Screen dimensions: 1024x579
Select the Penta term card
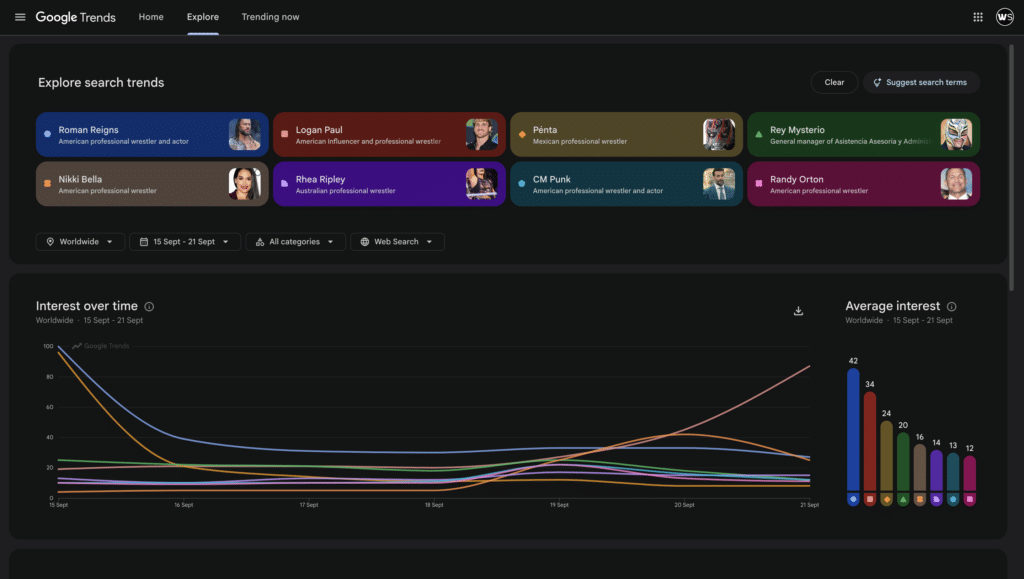[x=626, y=134]
